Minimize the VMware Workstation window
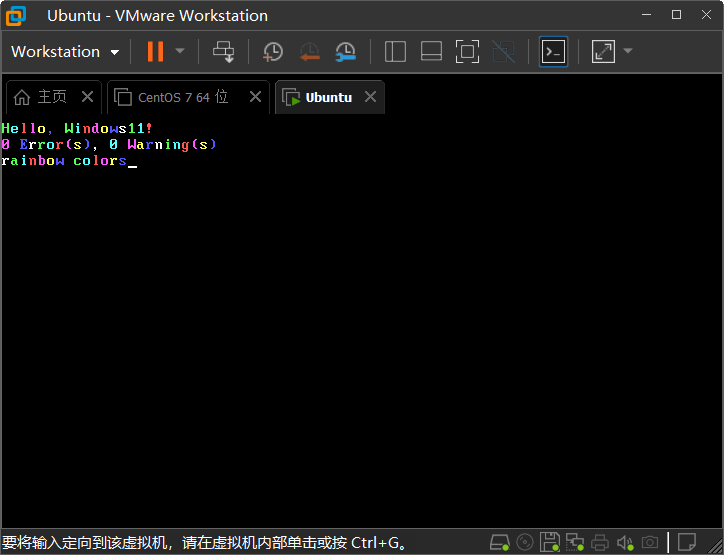 pos(646,15)
